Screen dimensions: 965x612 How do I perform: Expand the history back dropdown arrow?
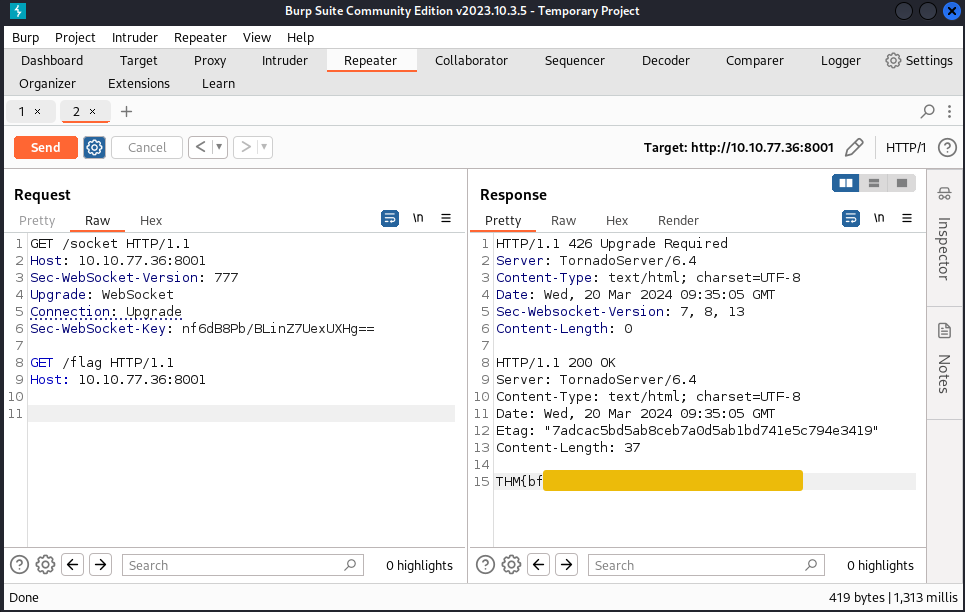tap(219, 147)
